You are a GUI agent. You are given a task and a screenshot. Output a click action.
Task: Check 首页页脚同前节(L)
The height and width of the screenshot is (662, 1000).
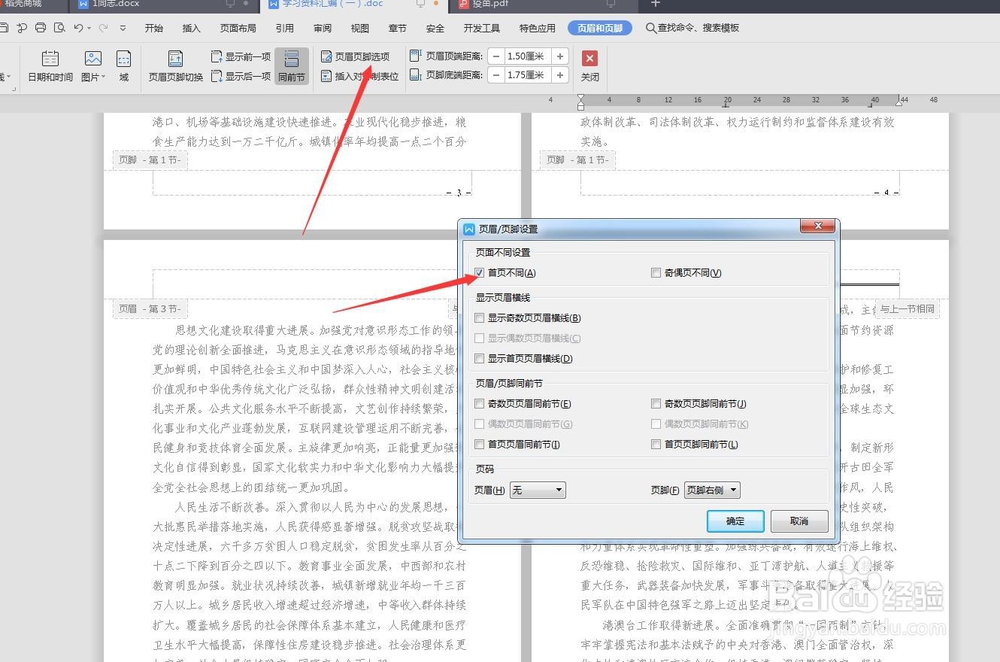pyautogui.click(x=656, y=444)
